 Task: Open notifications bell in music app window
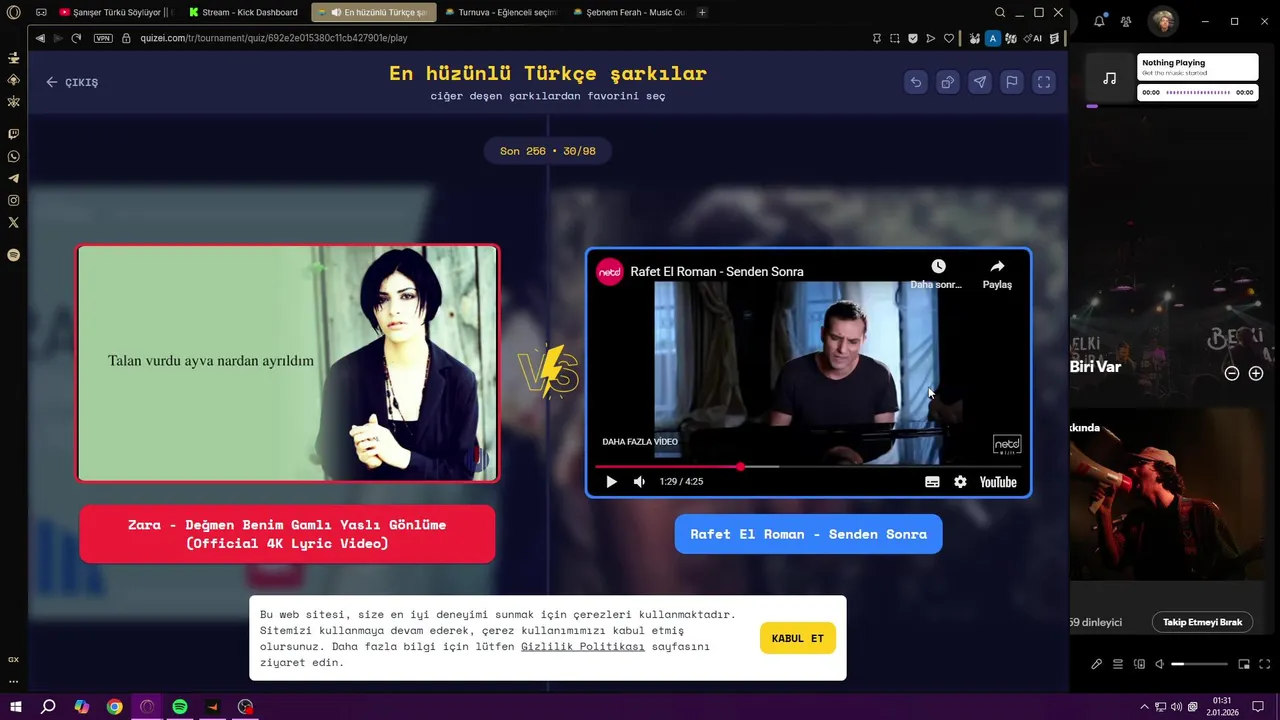click(1099, 21)
